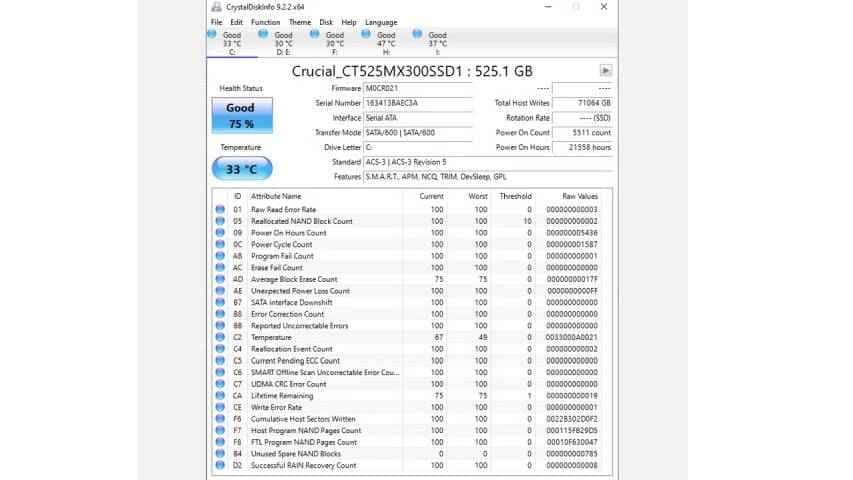The height and width of the screenshot is (480, 853).
Task: Open the Theme menu
Action: [300, 22]
